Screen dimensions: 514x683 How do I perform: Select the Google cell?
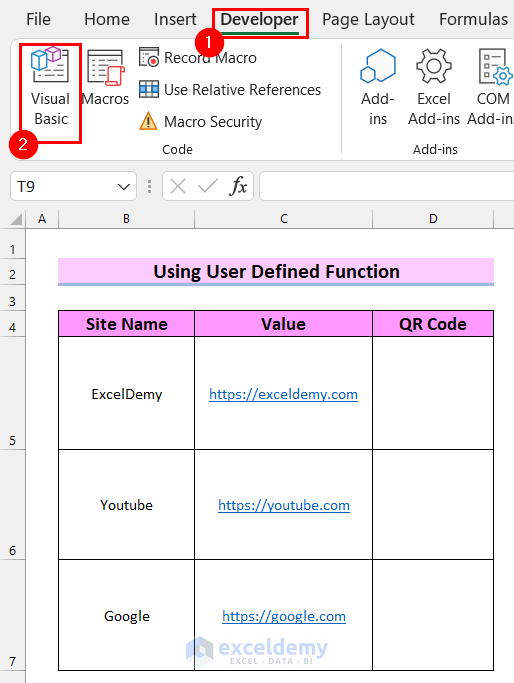(126, 615)
